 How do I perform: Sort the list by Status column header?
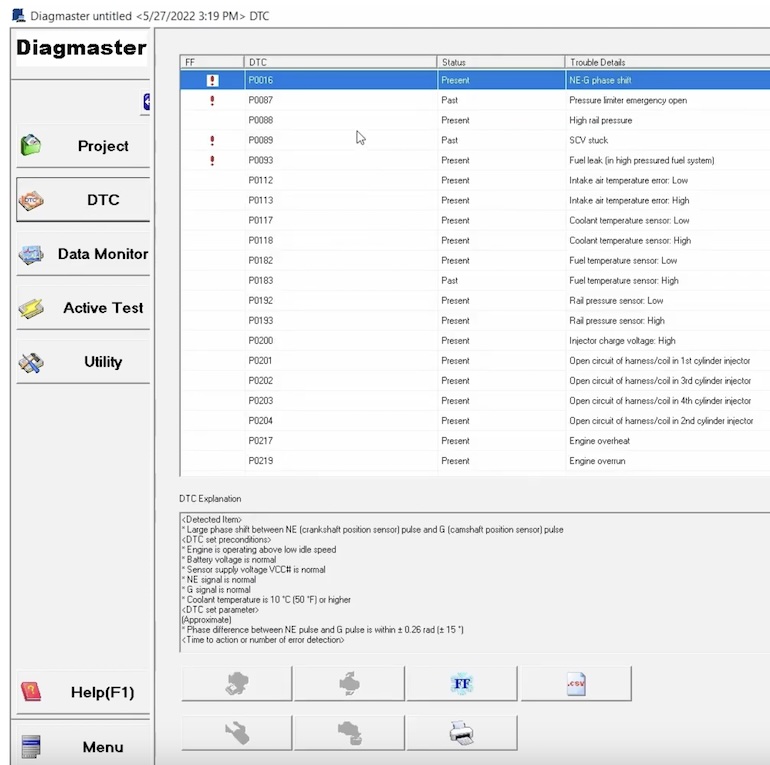coord(500,62)
